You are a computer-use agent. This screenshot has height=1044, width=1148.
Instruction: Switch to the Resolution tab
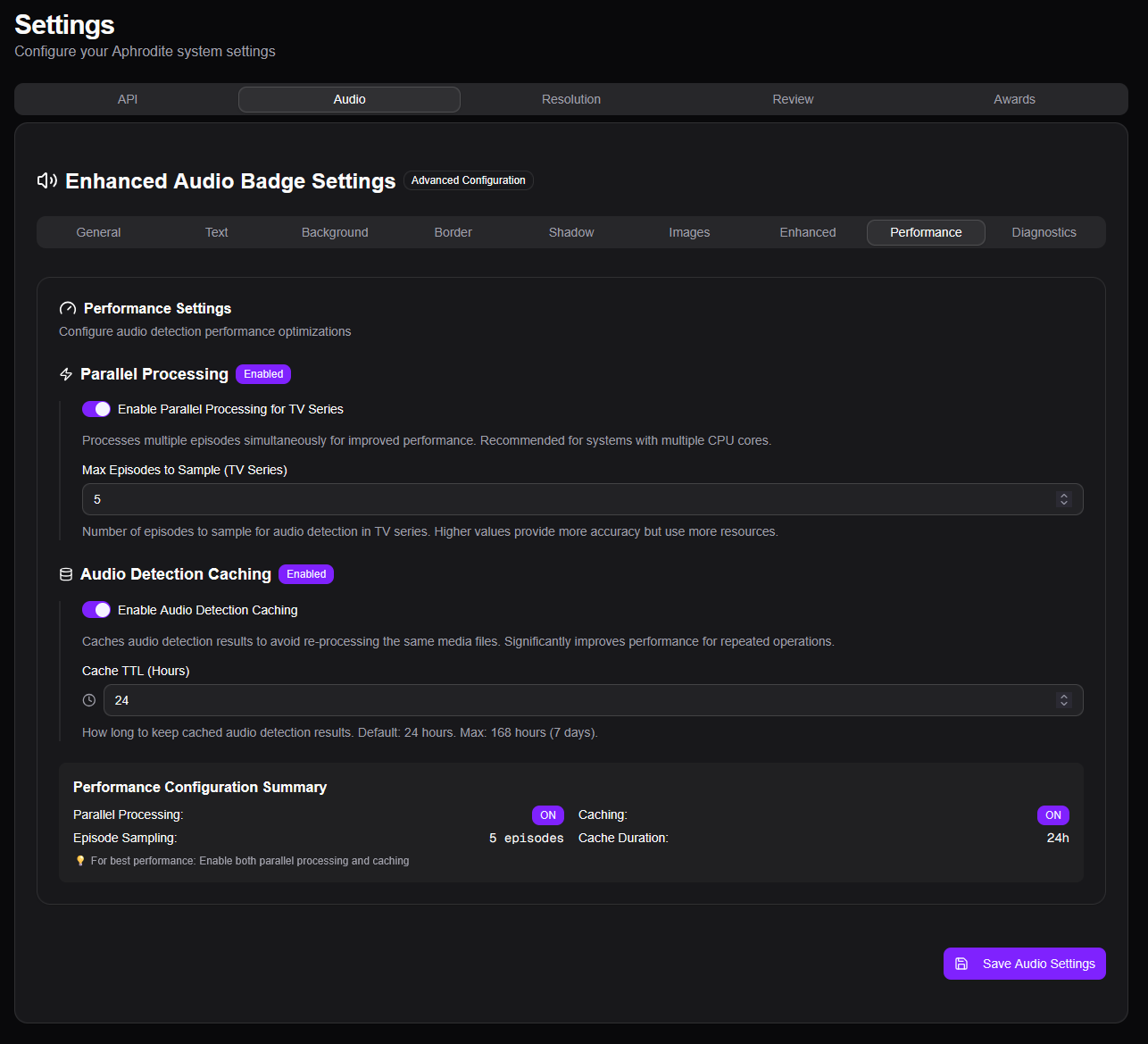tap(571, 99)
